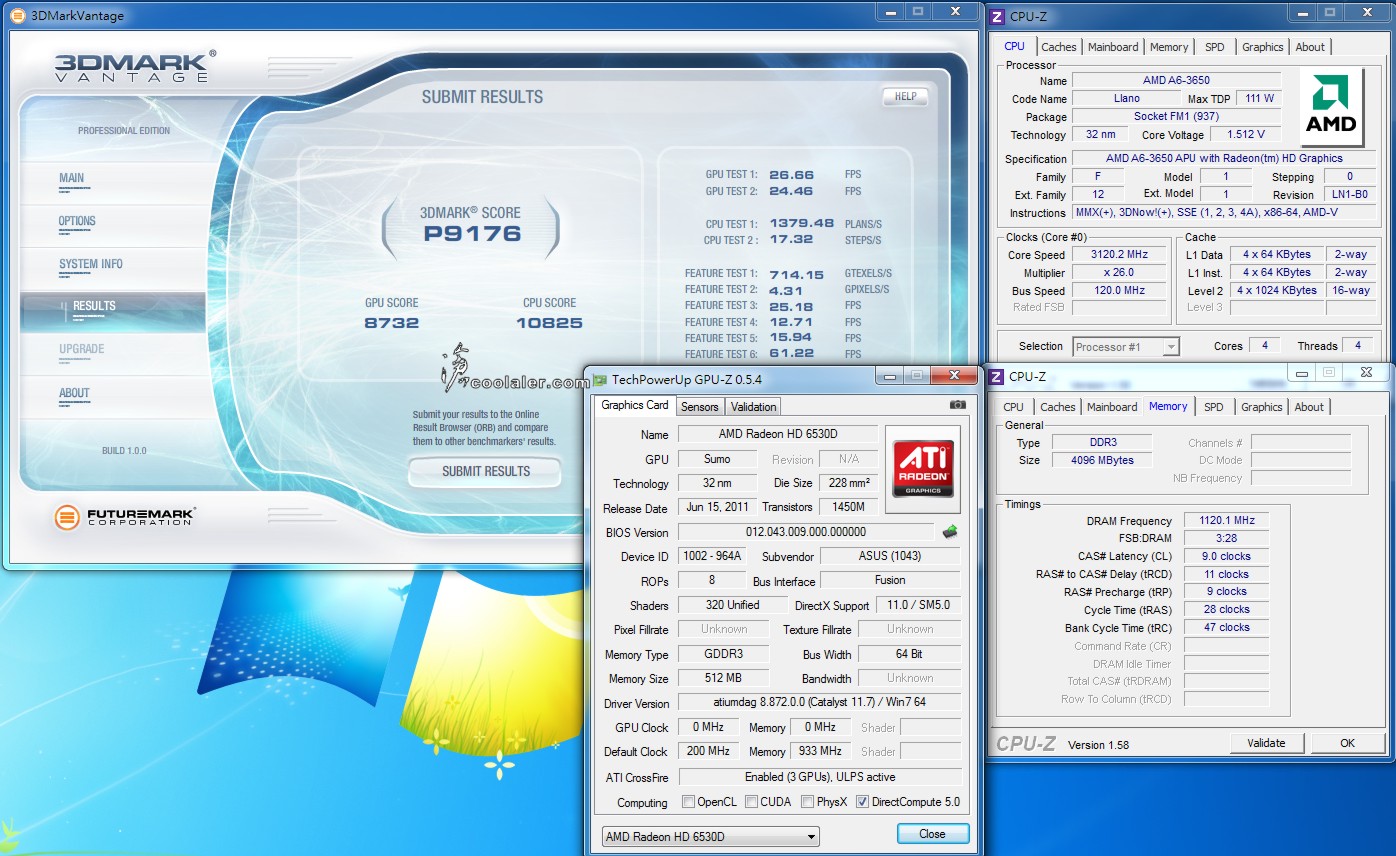Open ABOUT in 3DMark sidebar
1396x856 pixels.
(x=74, y=393)
